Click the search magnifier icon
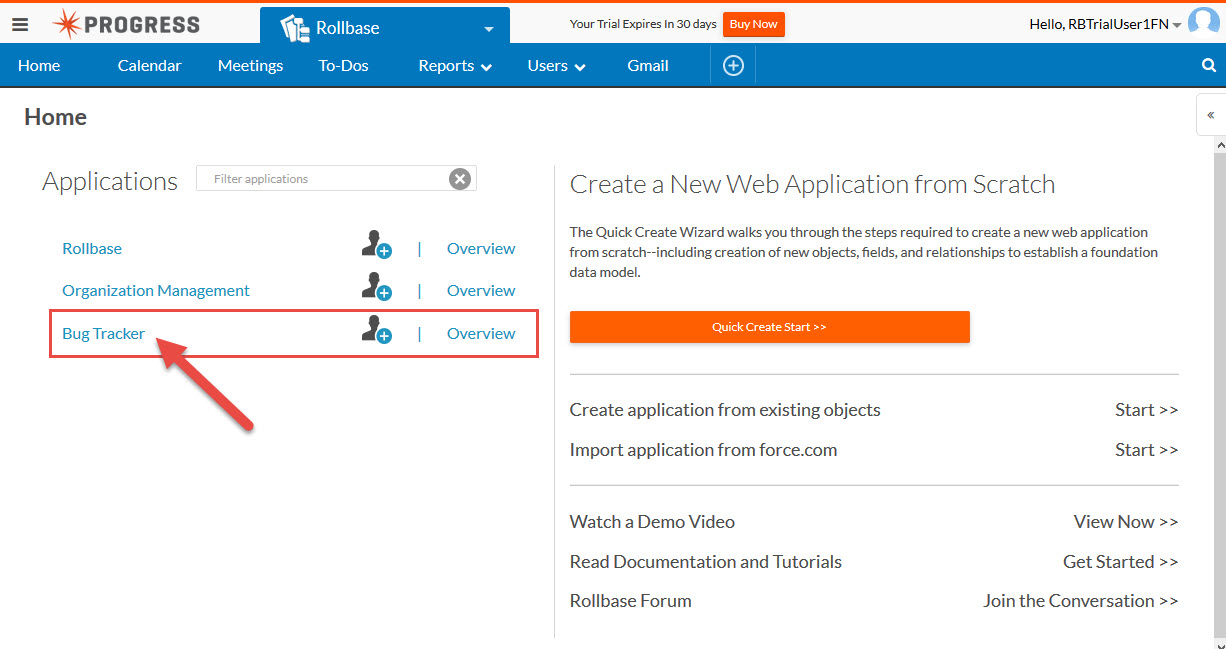The height and width of the screenshot is (649, 1226). coord(1208,66)
